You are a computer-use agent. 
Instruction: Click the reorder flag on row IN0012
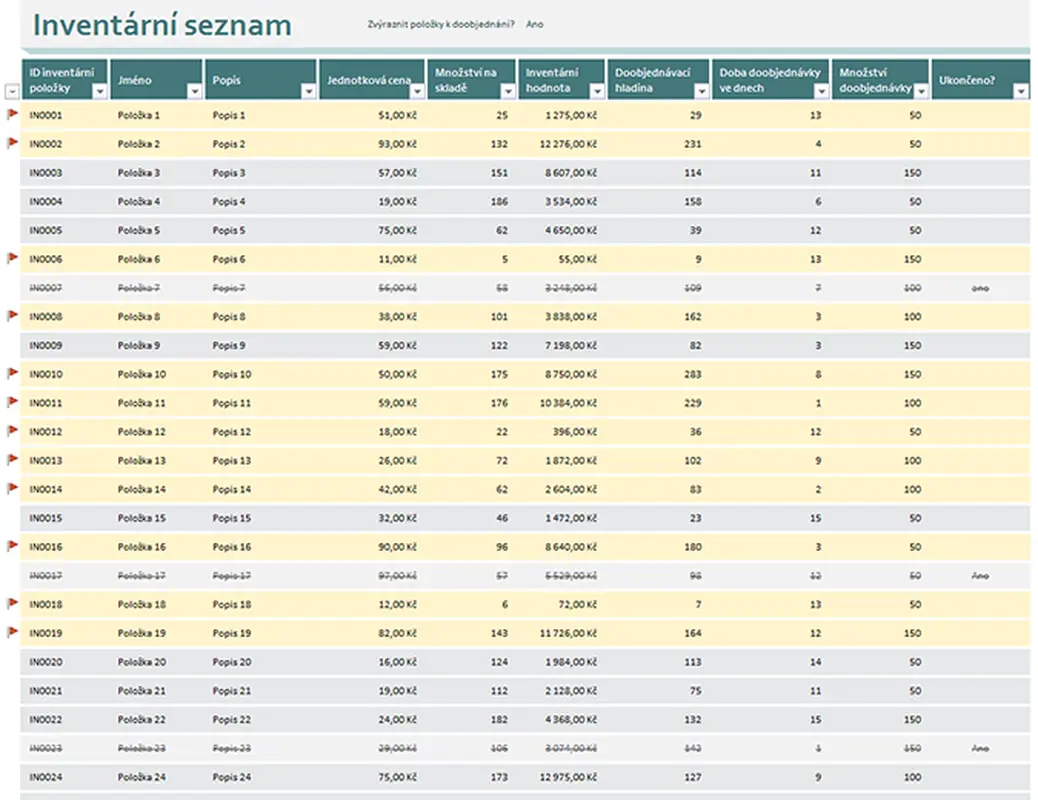(x=12, y=430)
